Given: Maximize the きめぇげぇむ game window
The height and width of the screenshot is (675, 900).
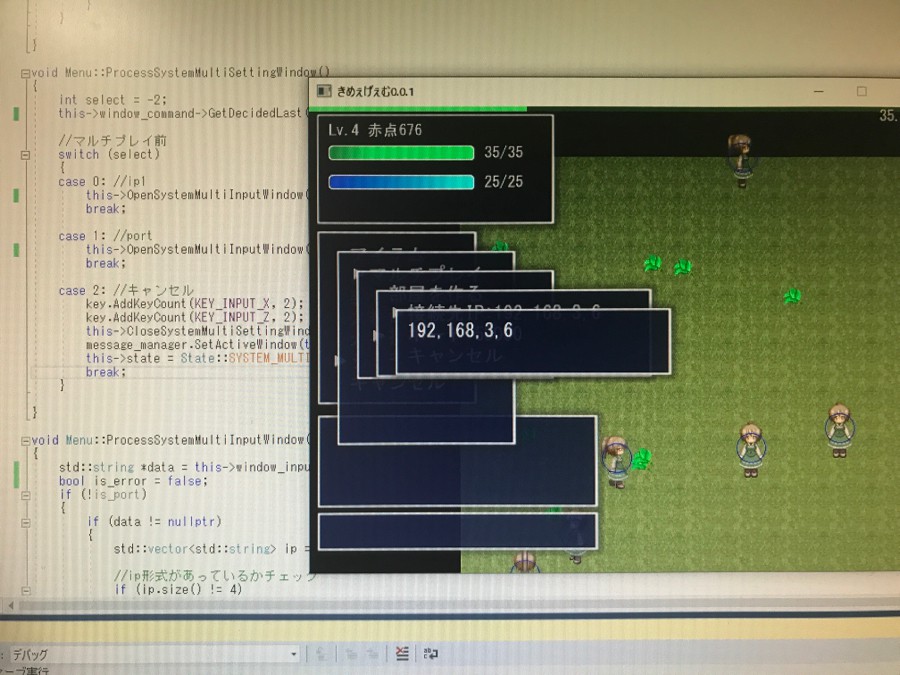Looking at the screenshot, I should (x=862, y=92).
